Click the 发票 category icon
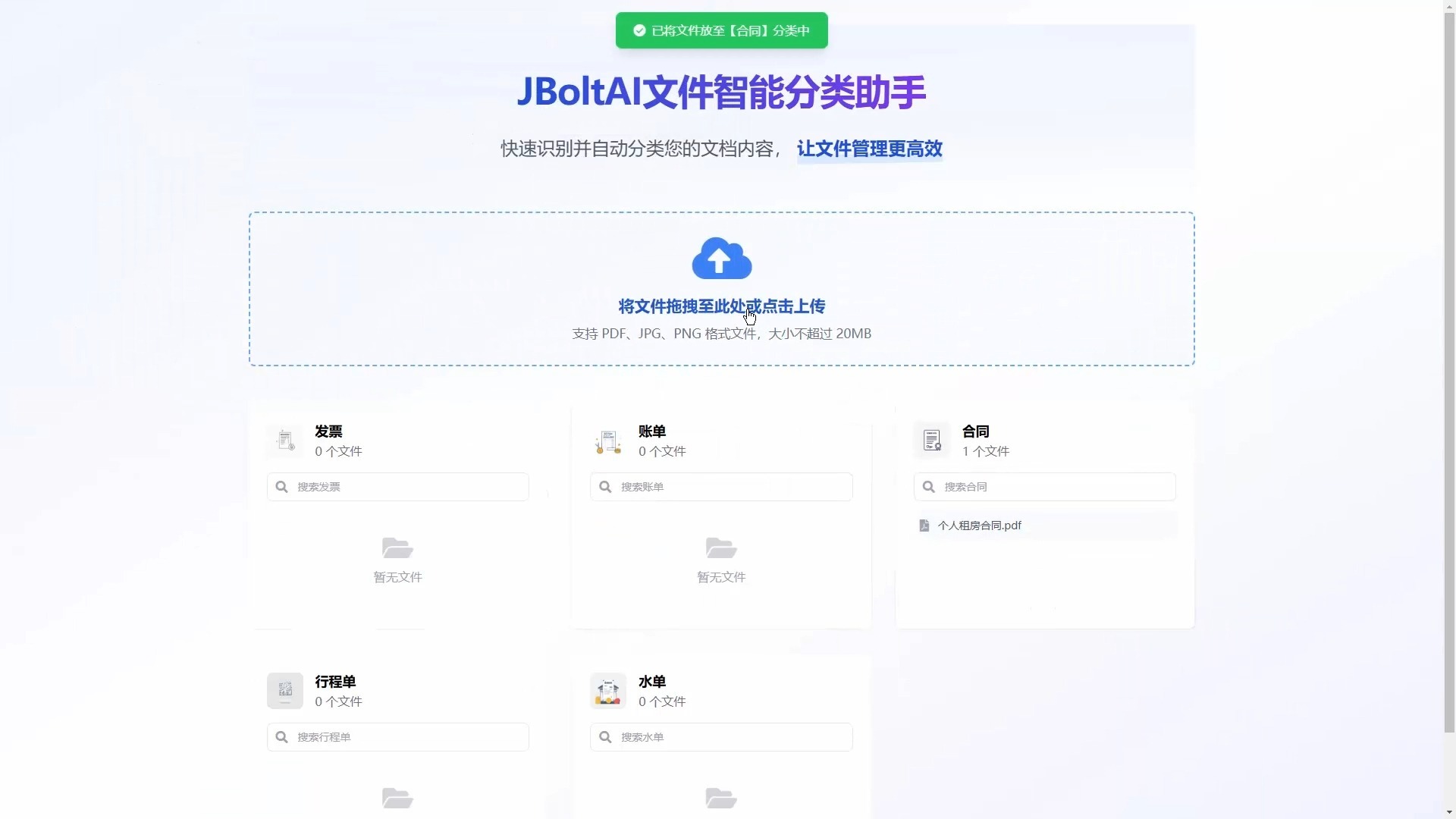The image size is (1456, 819). 285,441
